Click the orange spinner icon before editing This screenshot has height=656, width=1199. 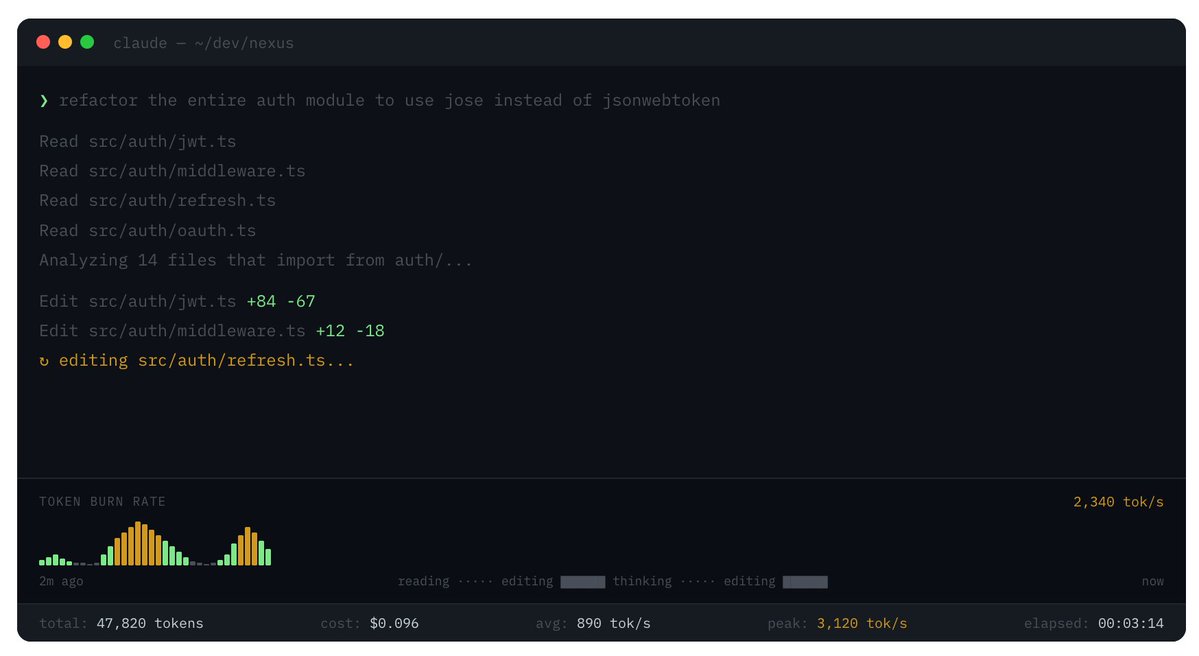coord(44,361)
